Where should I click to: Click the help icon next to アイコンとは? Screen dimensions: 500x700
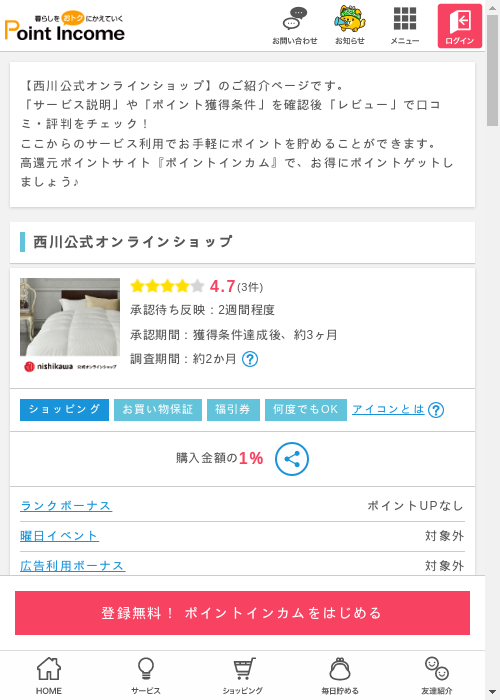[x=436, y=410]
